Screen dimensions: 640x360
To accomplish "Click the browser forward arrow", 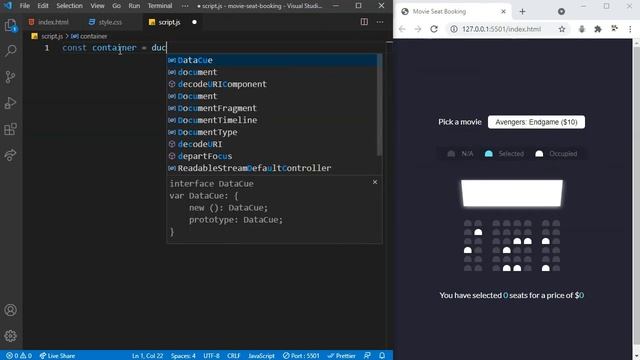I will point(418,29).
